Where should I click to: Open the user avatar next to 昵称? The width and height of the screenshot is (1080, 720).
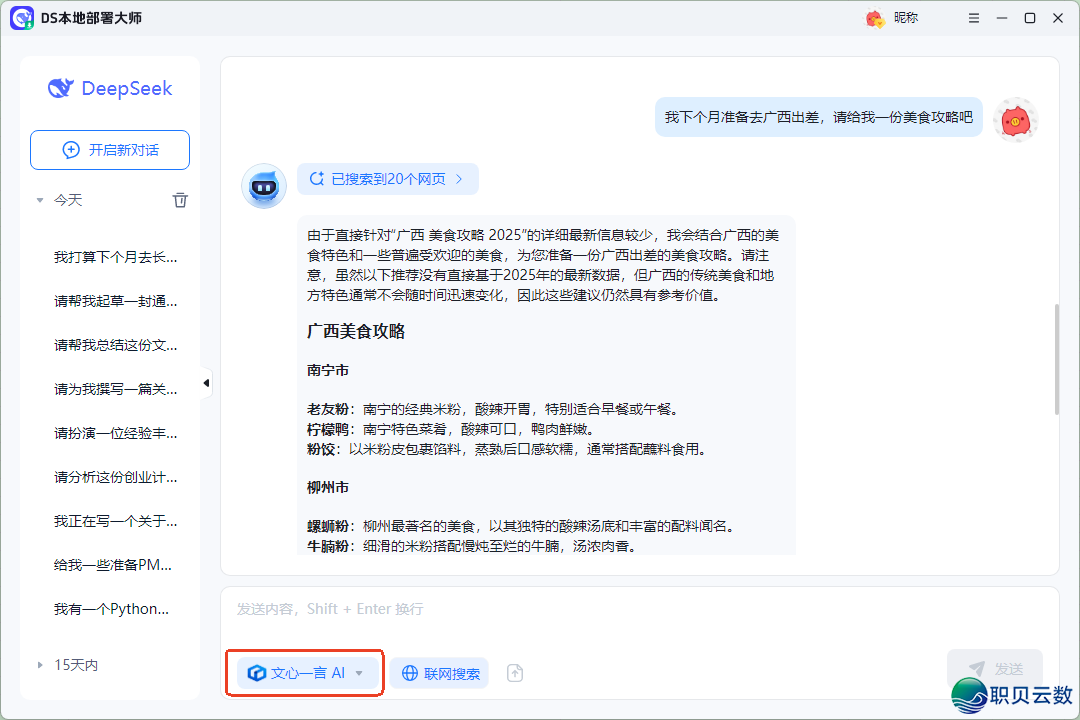[874, 18]
